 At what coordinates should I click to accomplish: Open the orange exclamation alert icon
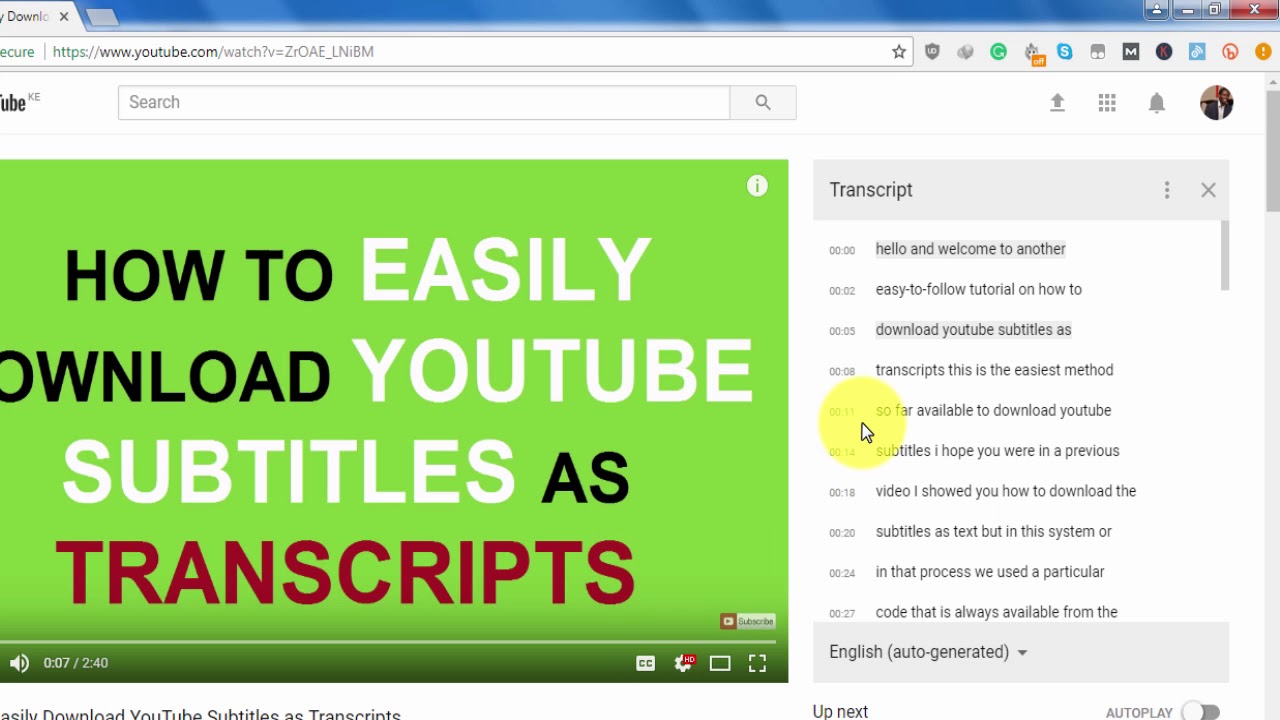pyautogui.click(x=1263, y=52)
